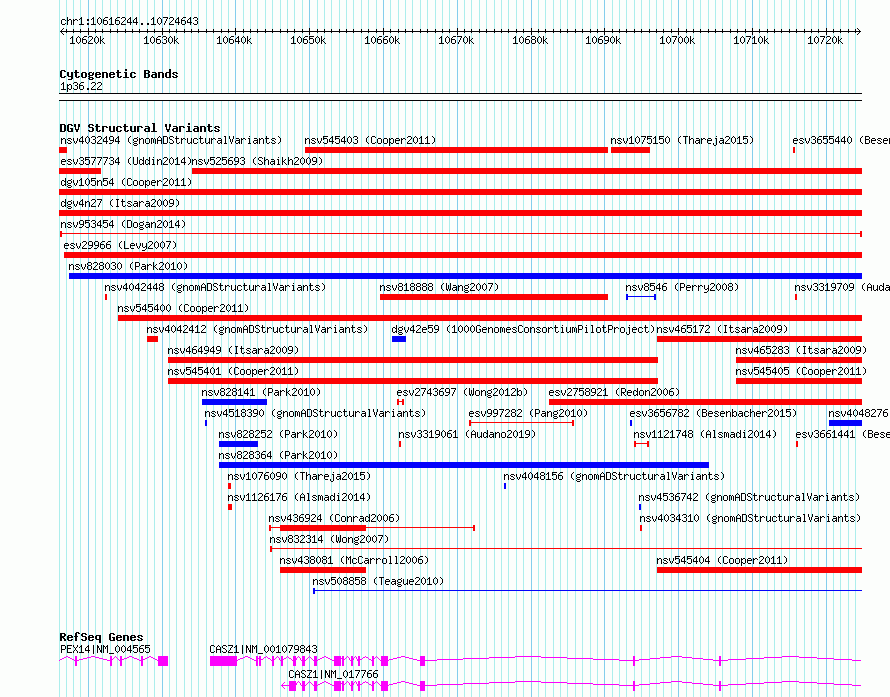Image resolution: width=890 pixels, height=697 pixels.
Task: Click the dgv4n27 (Itsara2009) label
Action: pyautogui.click(x=120, y=203)
